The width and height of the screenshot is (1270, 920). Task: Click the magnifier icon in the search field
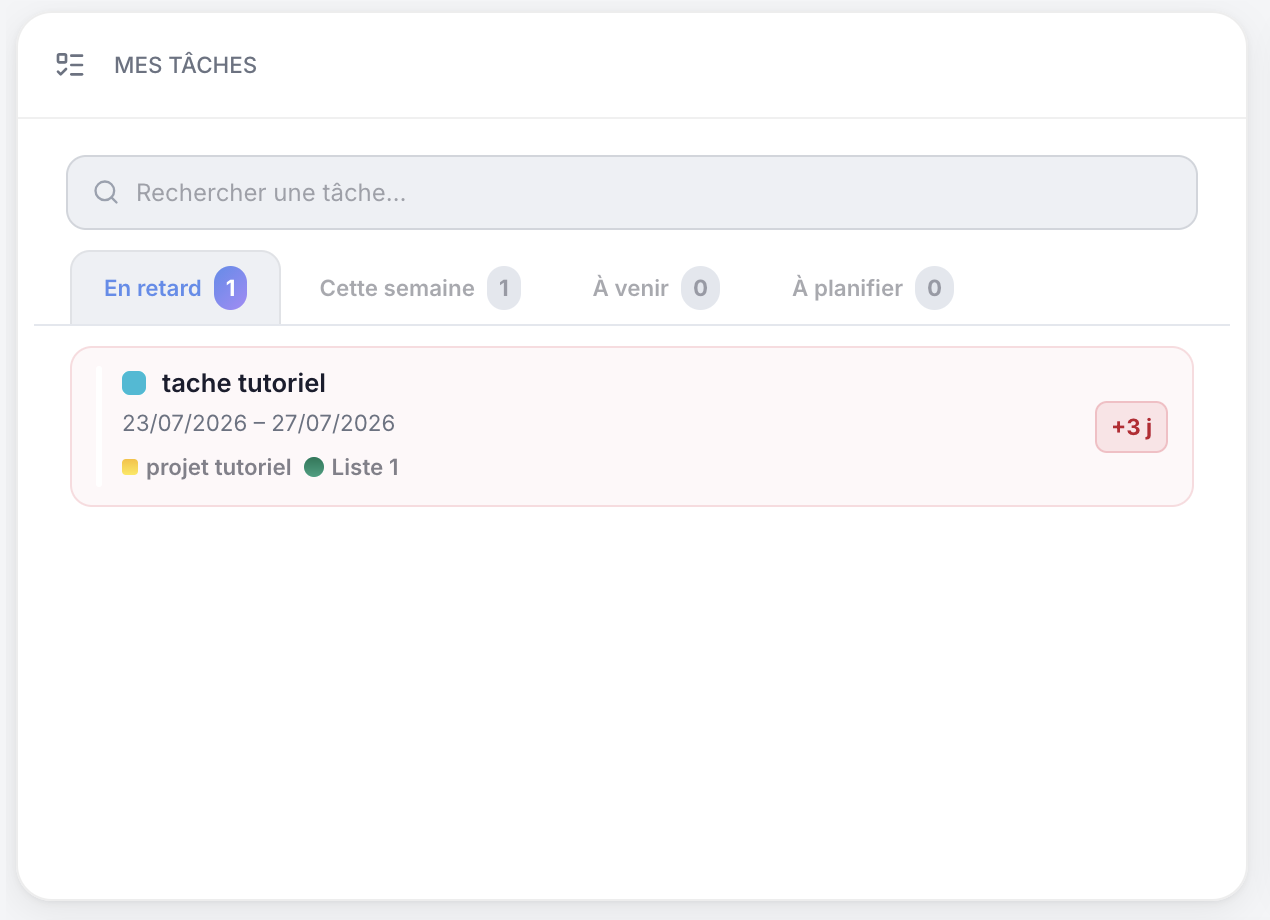pos(106,192)
